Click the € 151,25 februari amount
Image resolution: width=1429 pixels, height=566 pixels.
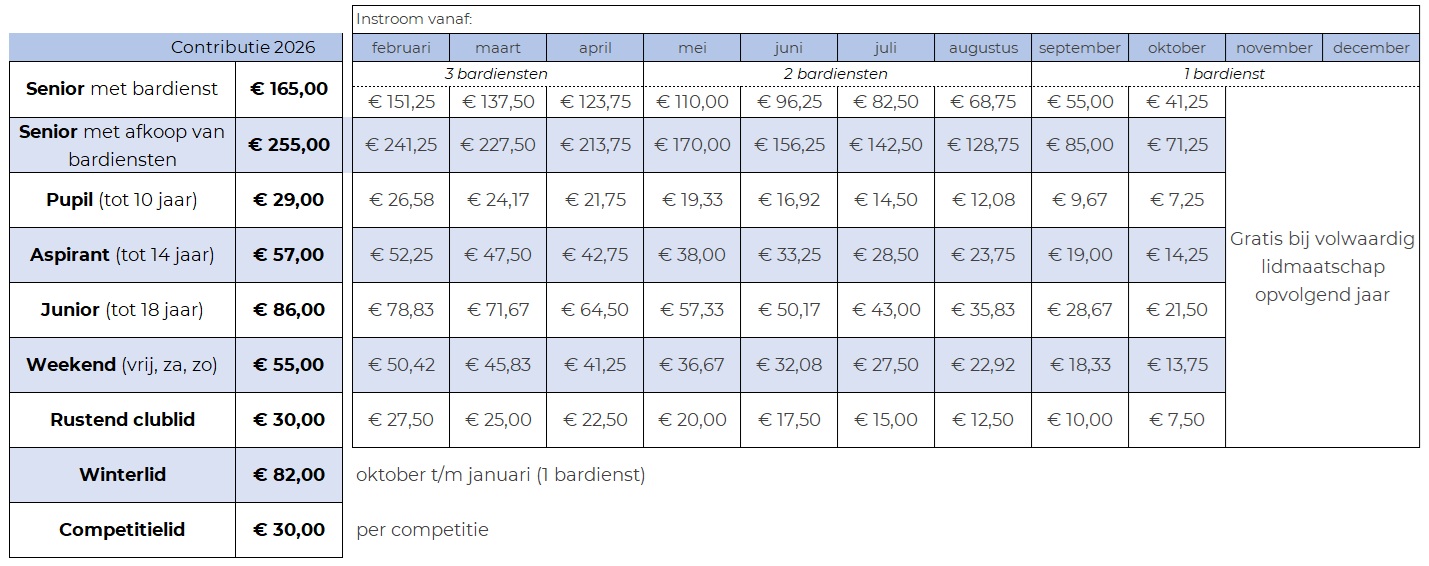[x=400, y=102]
